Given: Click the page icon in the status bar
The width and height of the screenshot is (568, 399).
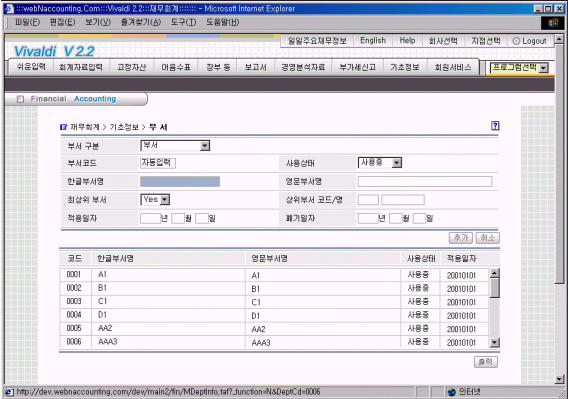Looking at the screenshot, I should tap(9, 392).
